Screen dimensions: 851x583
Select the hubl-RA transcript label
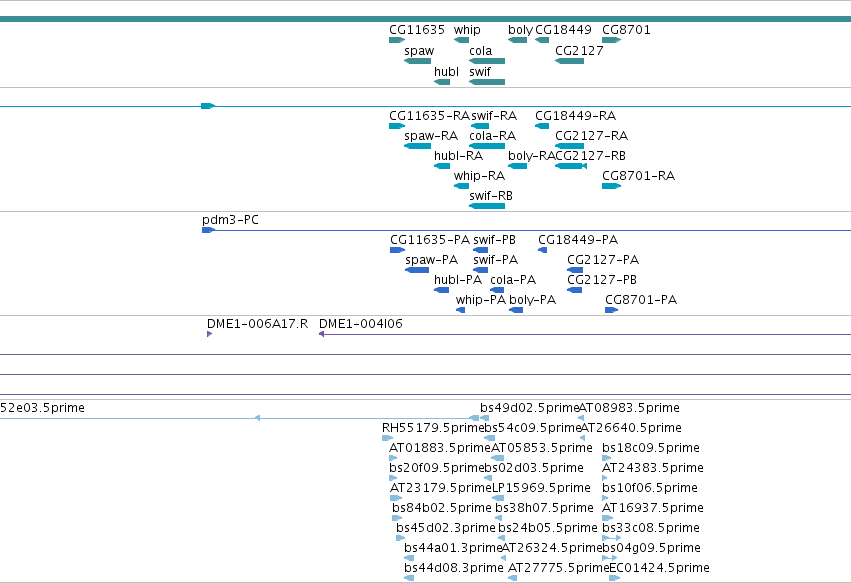point(458,156)
